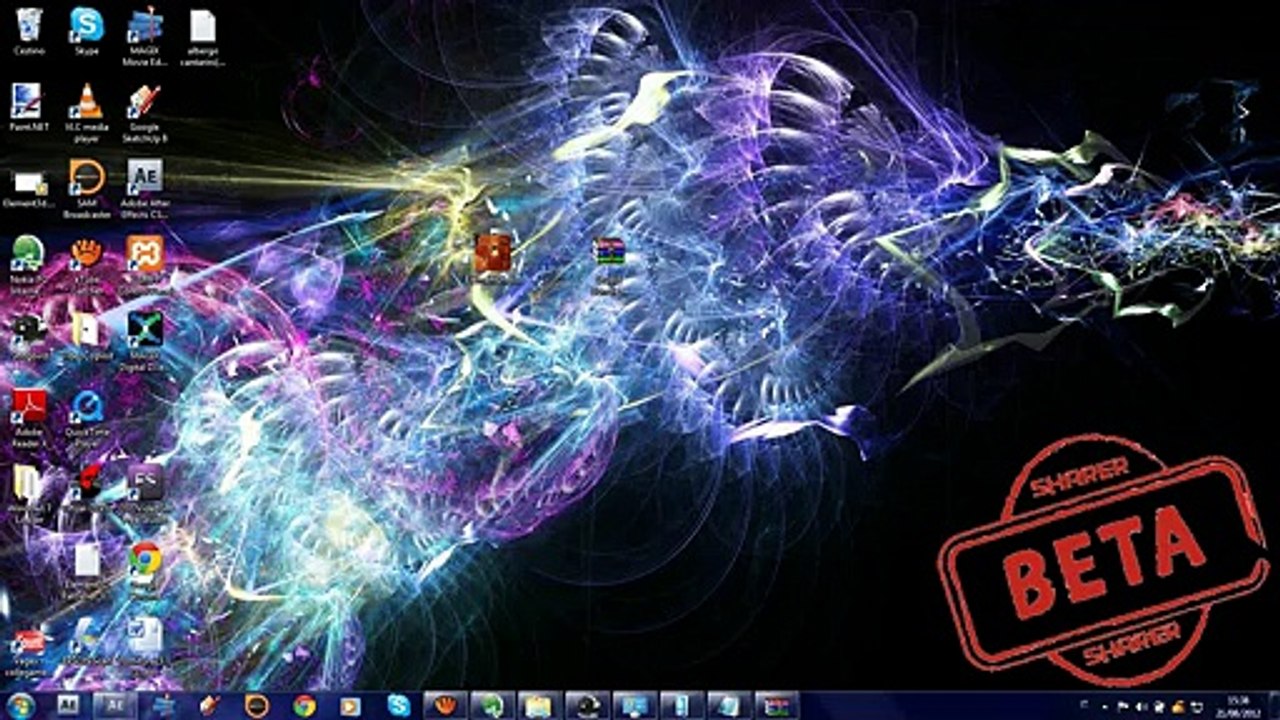Launch QuickTime Player from the desktop
The width and height of the screenshot is (1280, 720).
pos(87,416)
